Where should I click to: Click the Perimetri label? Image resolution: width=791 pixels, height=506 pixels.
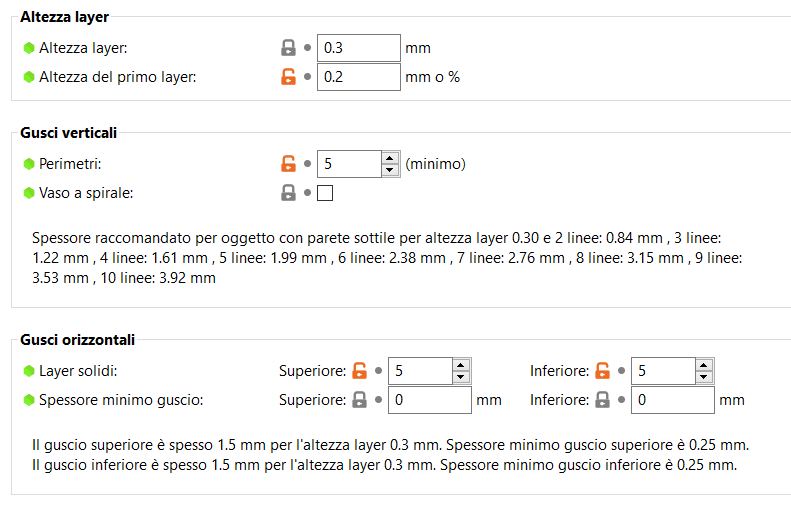[70, 164]
